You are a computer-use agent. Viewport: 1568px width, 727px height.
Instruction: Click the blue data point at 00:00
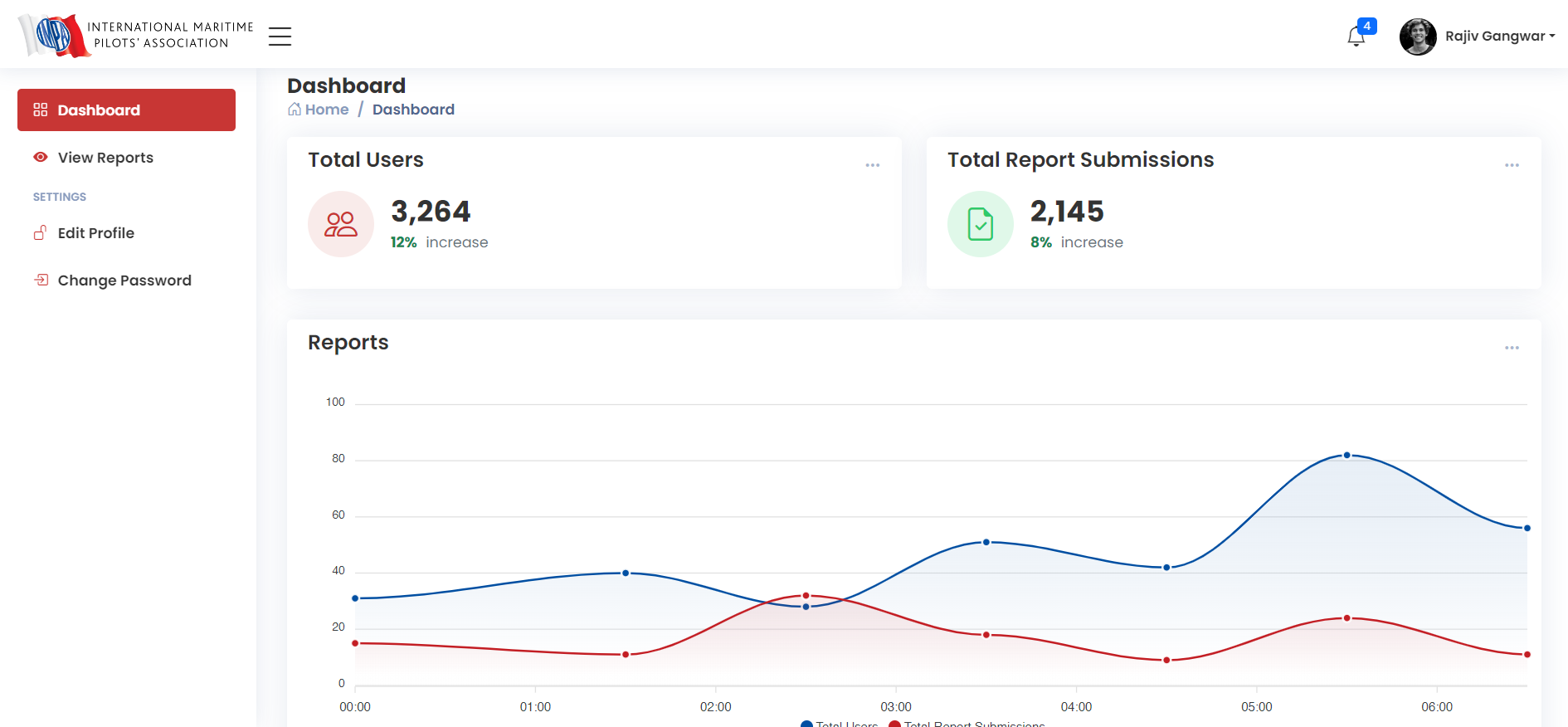355,598
